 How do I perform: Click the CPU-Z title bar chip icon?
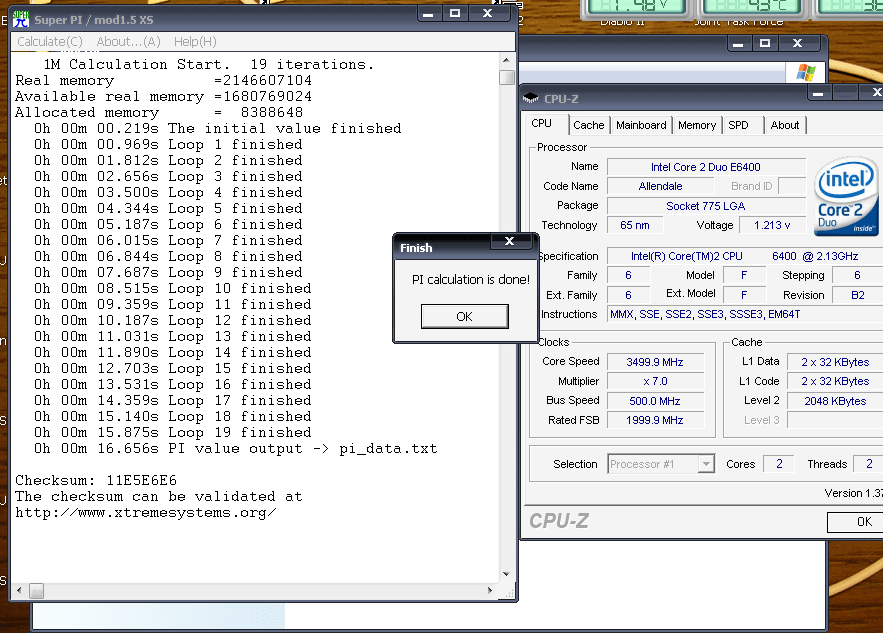point(530,99)
